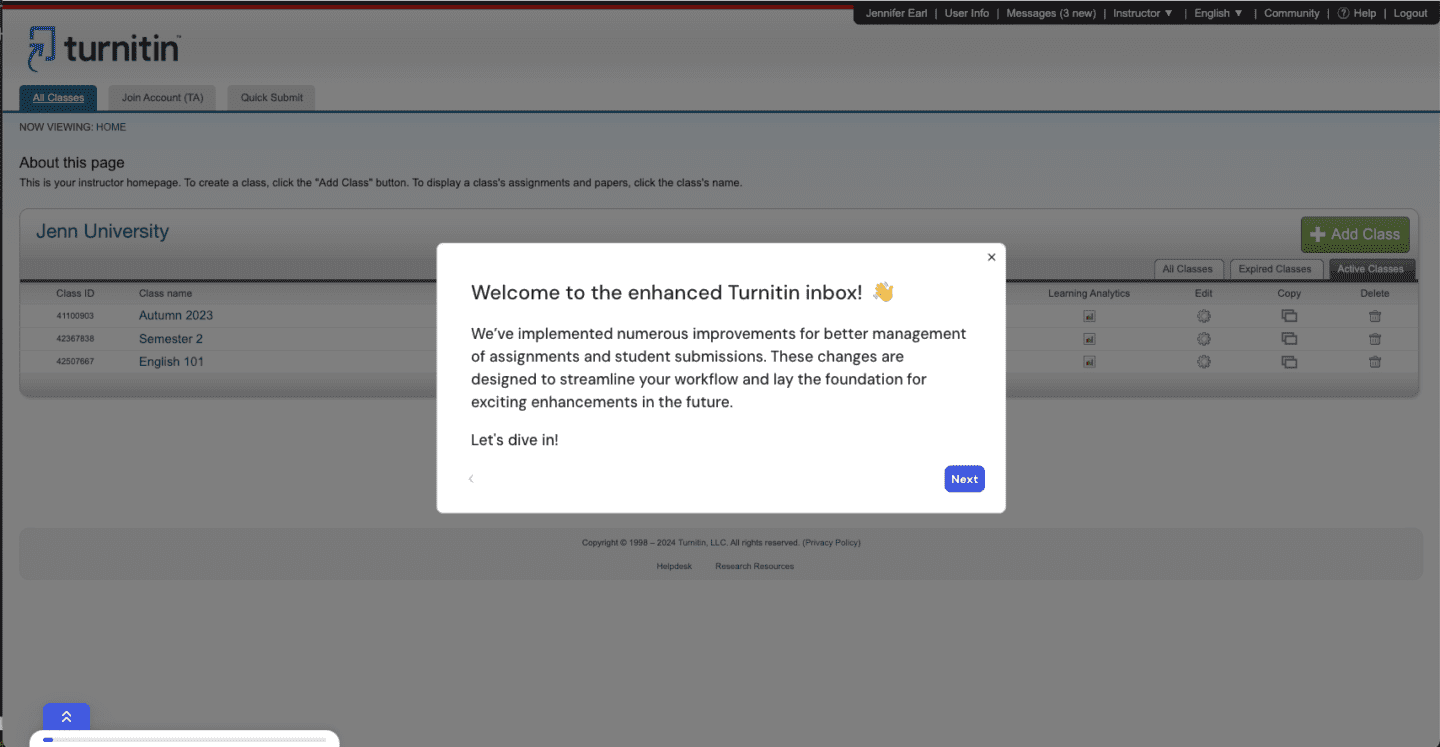Click the tour progress bar at bottom
Screen dimensions: 1440x747
click(185, 740)
